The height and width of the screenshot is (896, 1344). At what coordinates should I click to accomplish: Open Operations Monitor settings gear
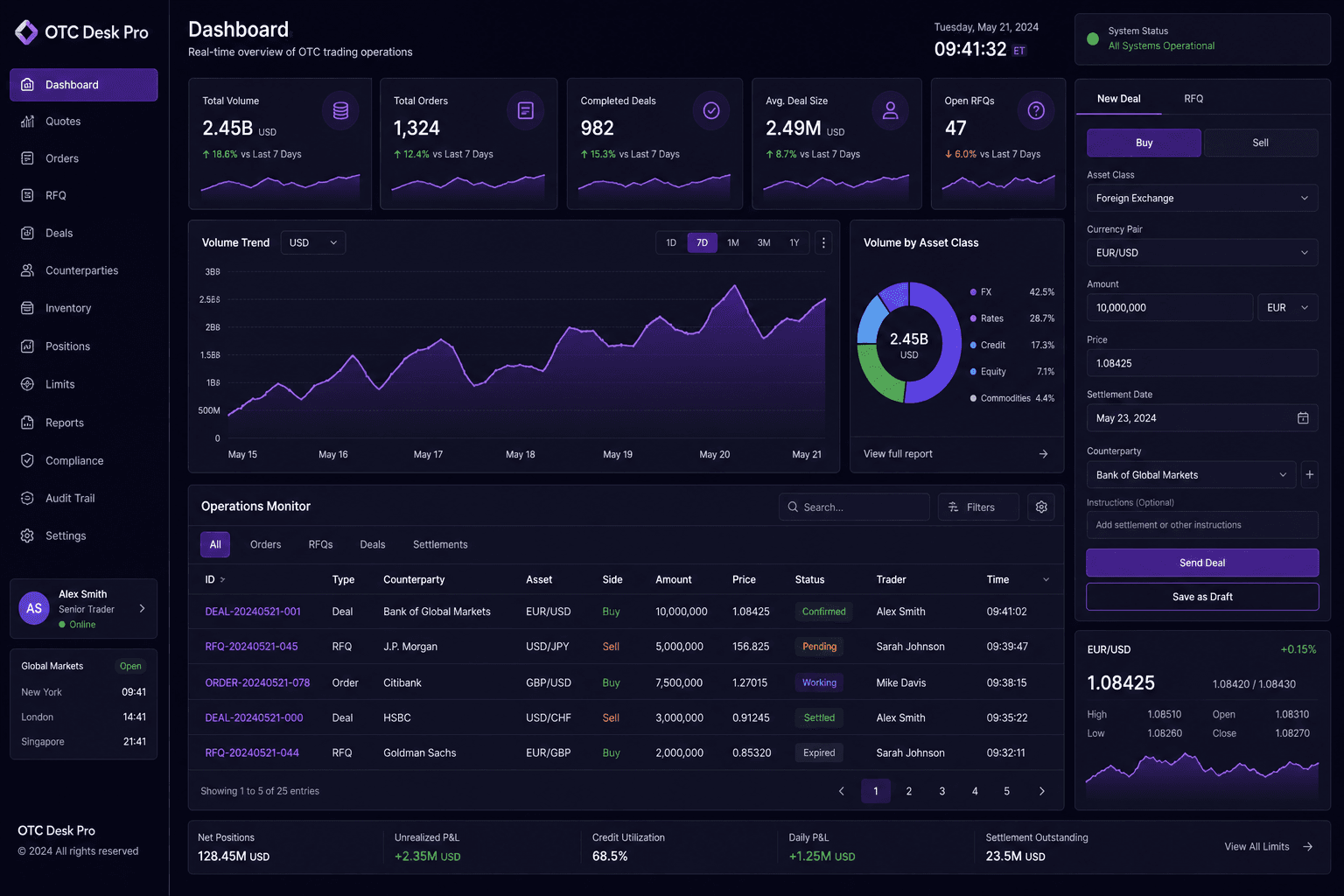[1041, 507]
